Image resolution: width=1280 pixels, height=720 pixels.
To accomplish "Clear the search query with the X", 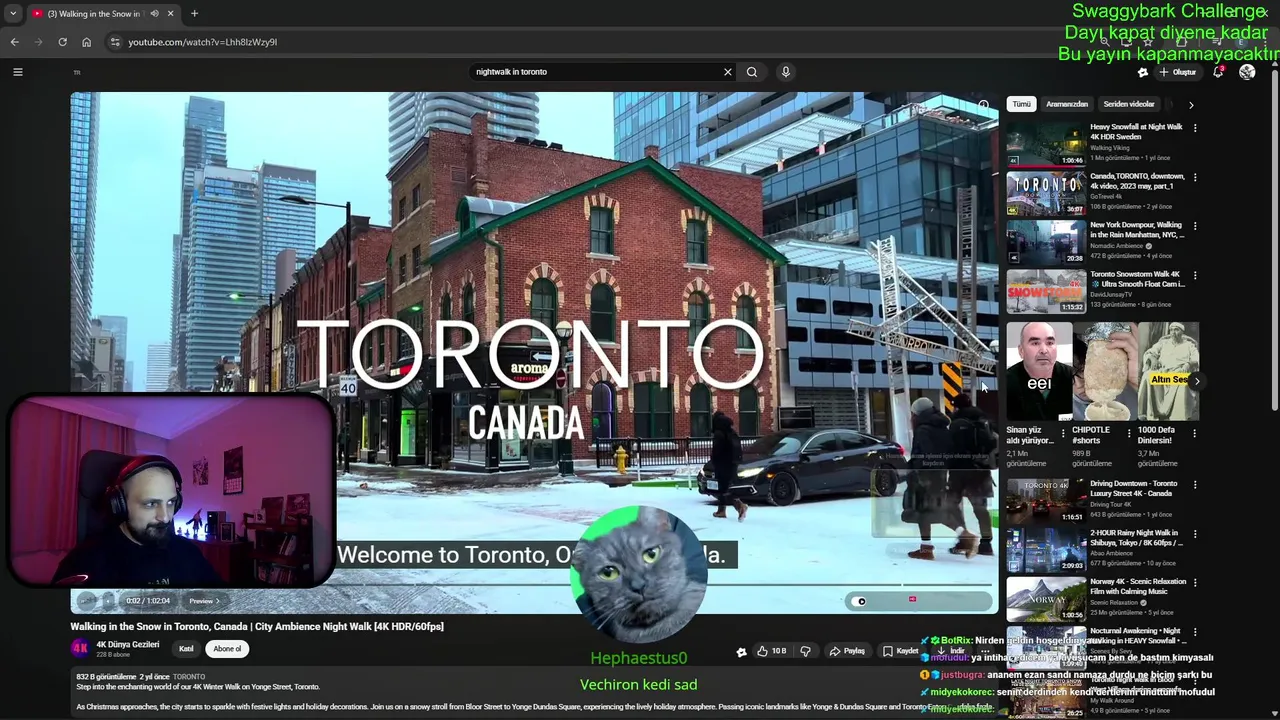I will click(728, 72).
